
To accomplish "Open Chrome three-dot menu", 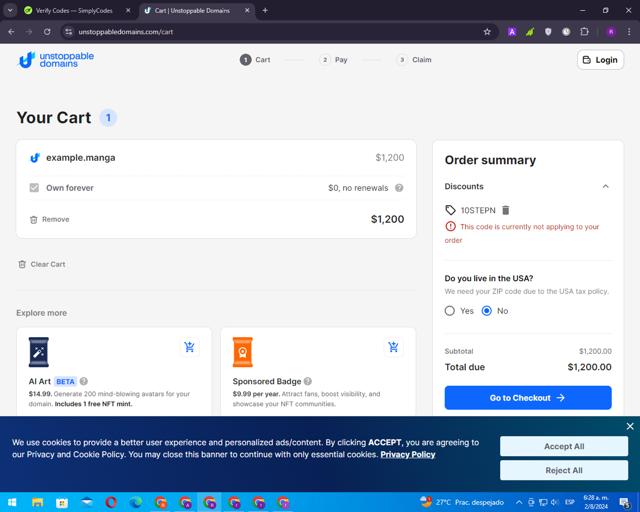I will pyautogui.click(x=629, y=32).
